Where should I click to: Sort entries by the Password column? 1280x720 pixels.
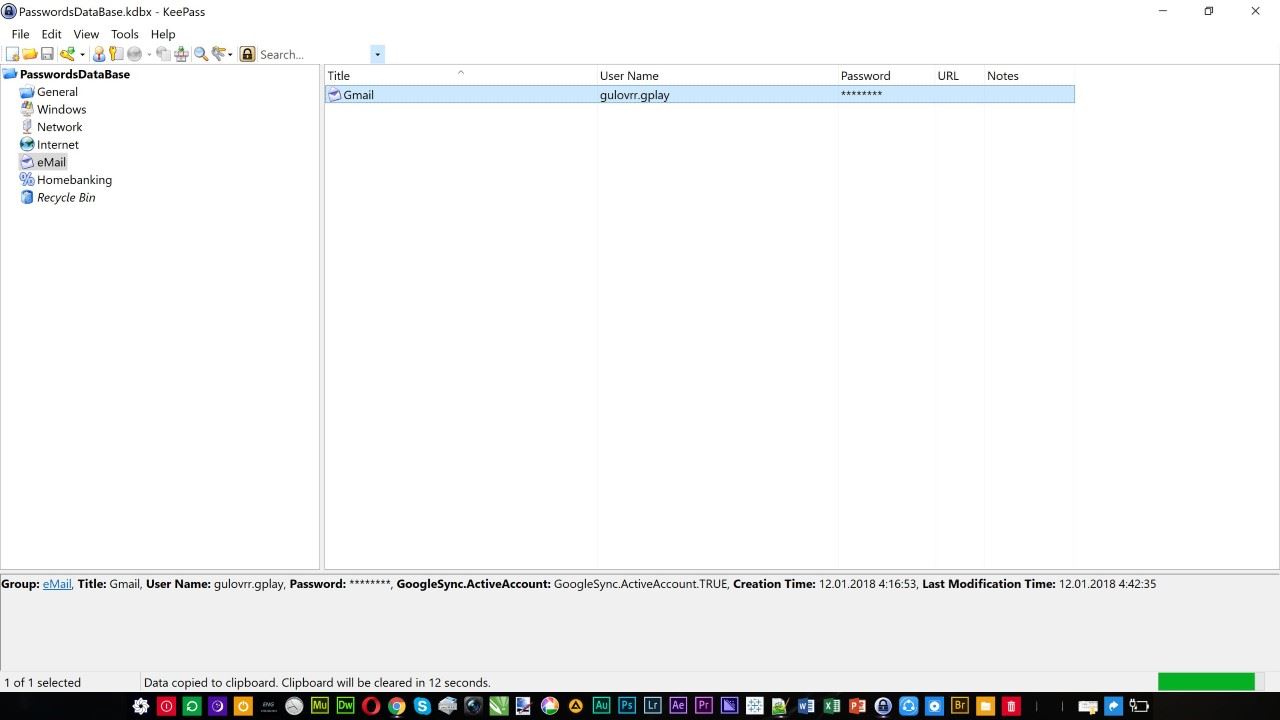point(886,76)
